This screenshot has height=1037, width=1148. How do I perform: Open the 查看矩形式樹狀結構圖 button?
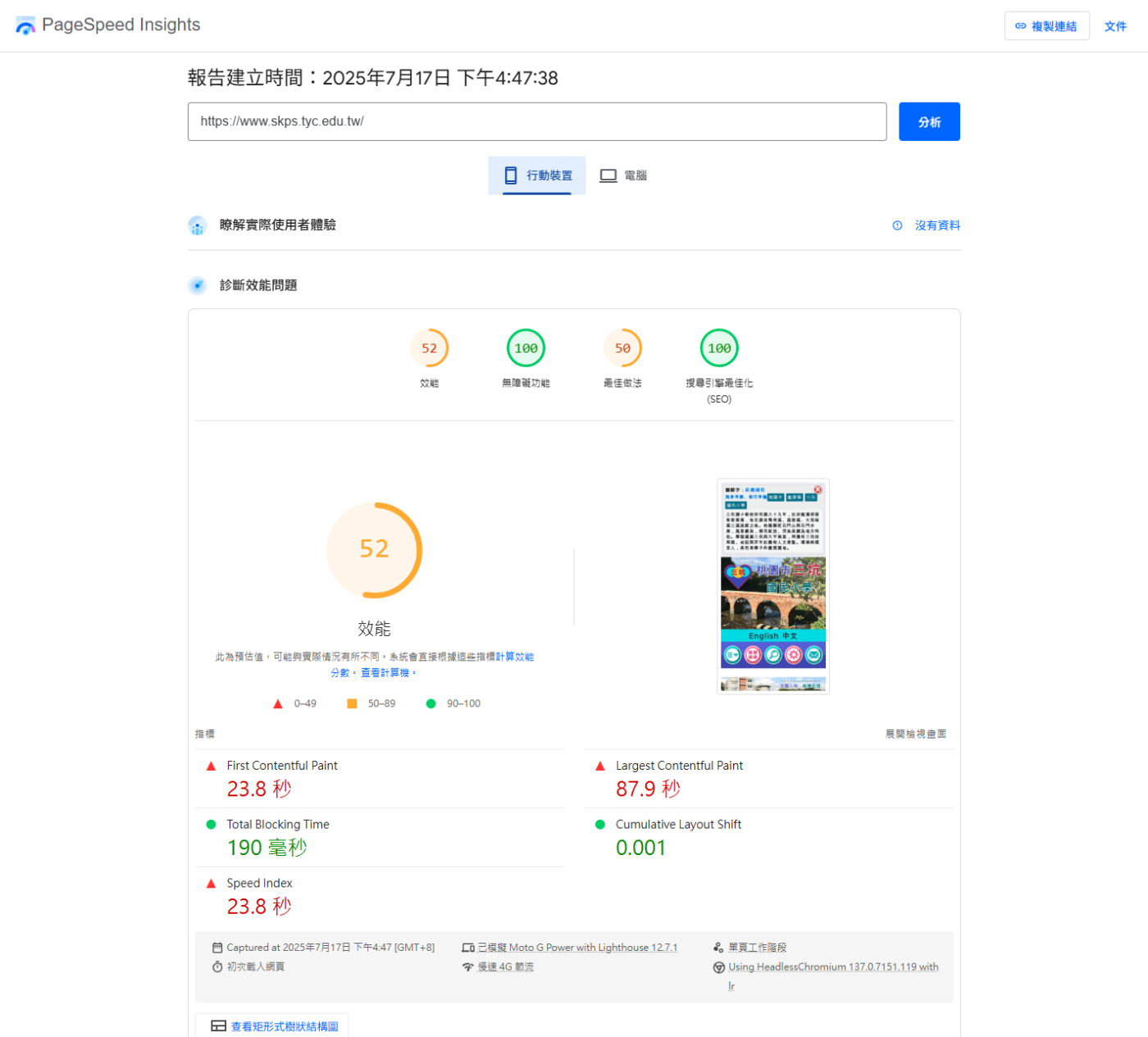click(x=273, y=1026)
